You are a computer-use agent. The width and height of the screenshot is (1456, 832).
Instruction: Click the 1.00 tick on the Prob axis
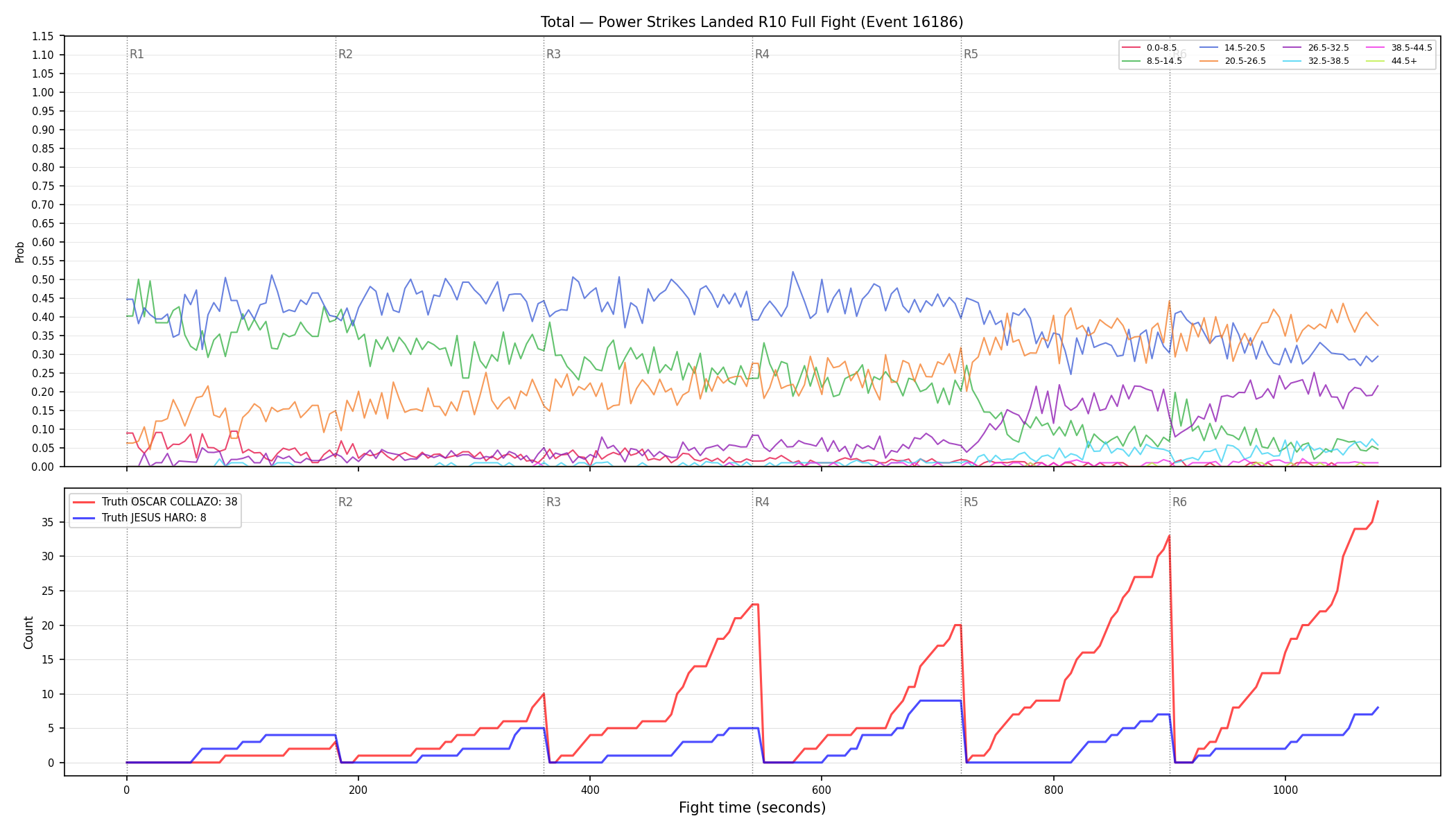point(43,92)
